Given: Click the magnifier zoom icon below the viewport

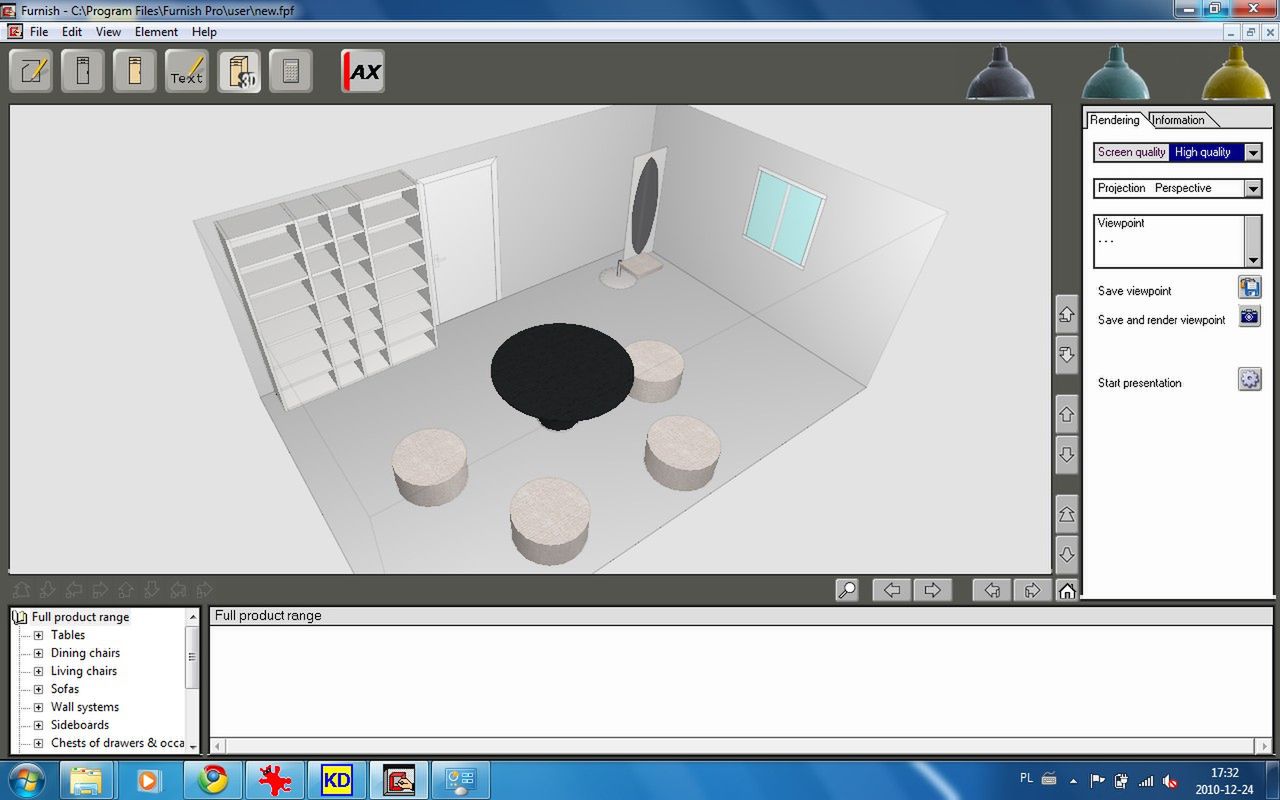Looking at the screenshot, I should coord(846,589).
